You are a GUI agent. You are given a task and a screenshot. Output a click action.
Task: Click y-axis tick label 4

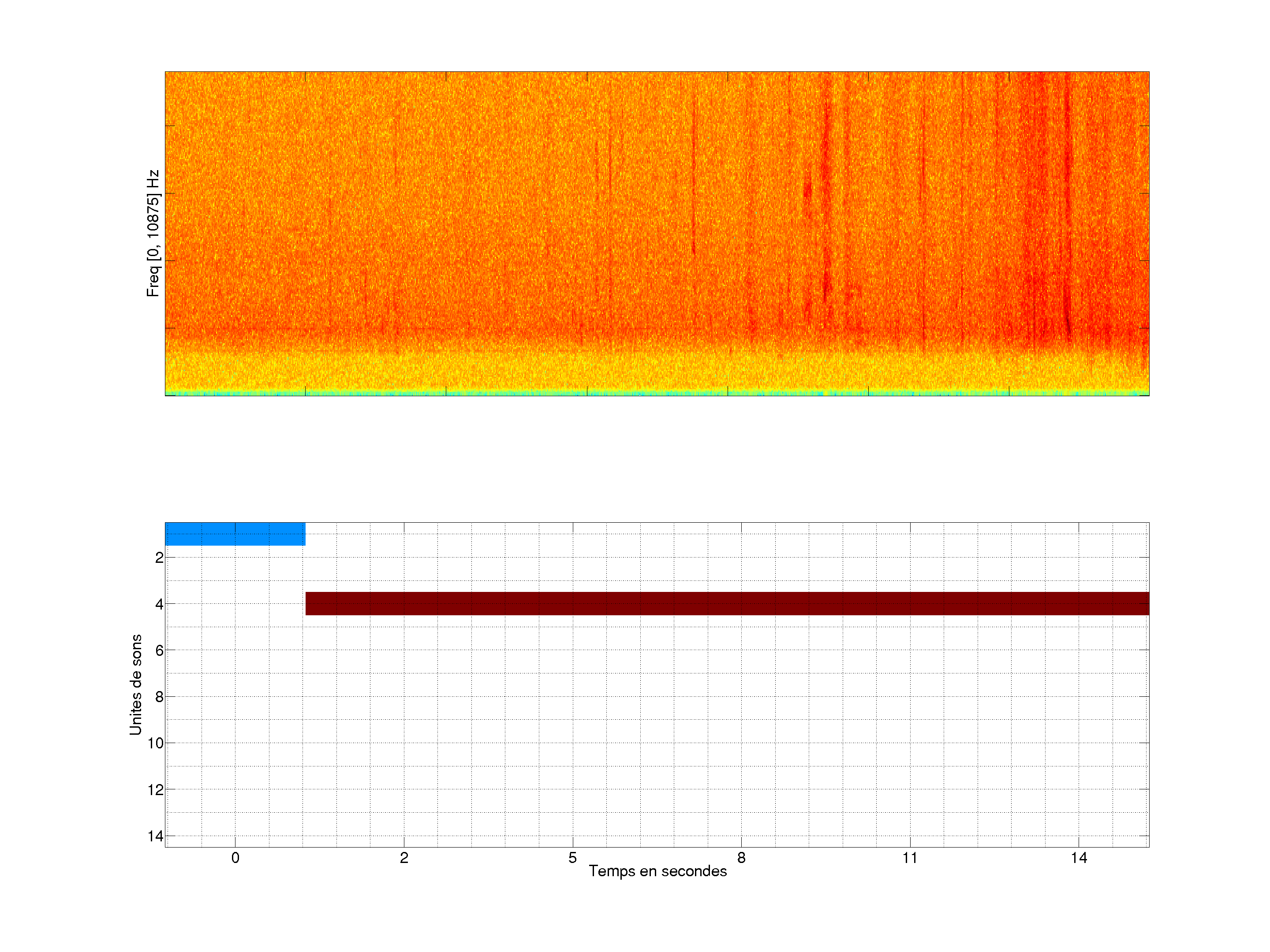point(159,604)
